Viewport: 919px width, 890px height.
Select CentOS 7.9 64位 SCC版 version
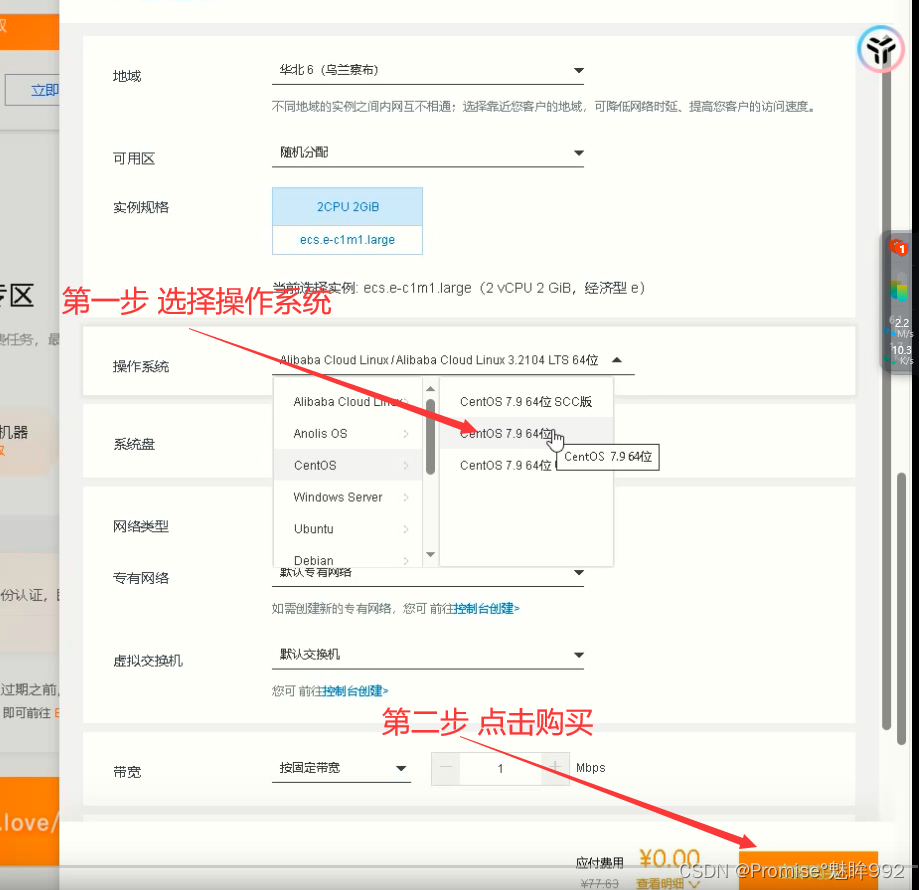click(x=526, y=401)
